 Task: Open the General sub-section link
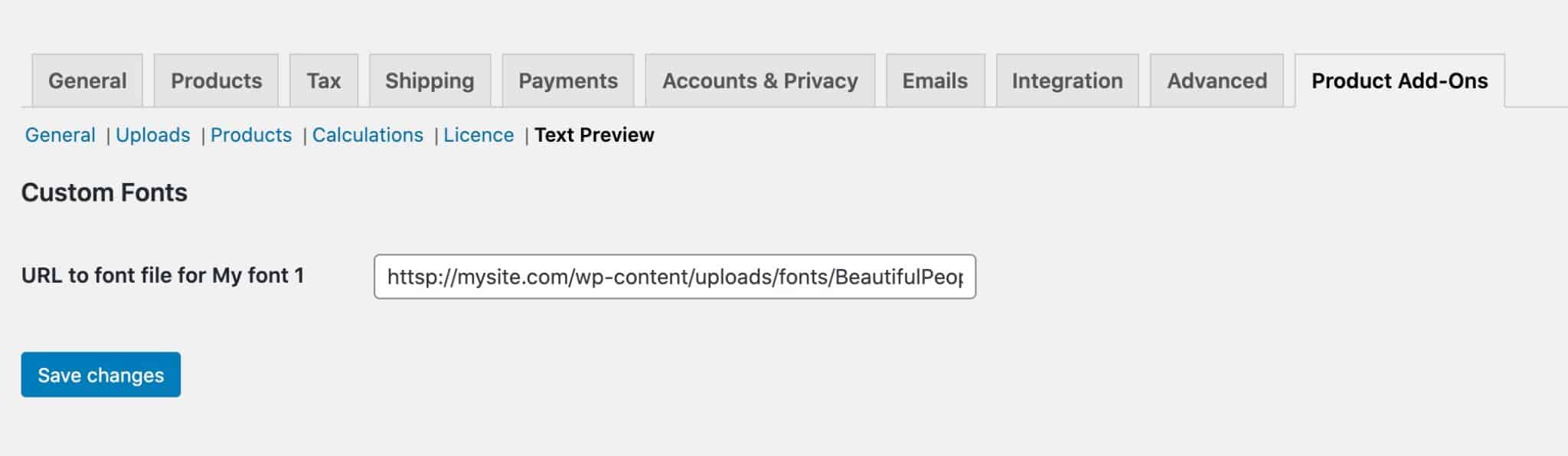60,135
